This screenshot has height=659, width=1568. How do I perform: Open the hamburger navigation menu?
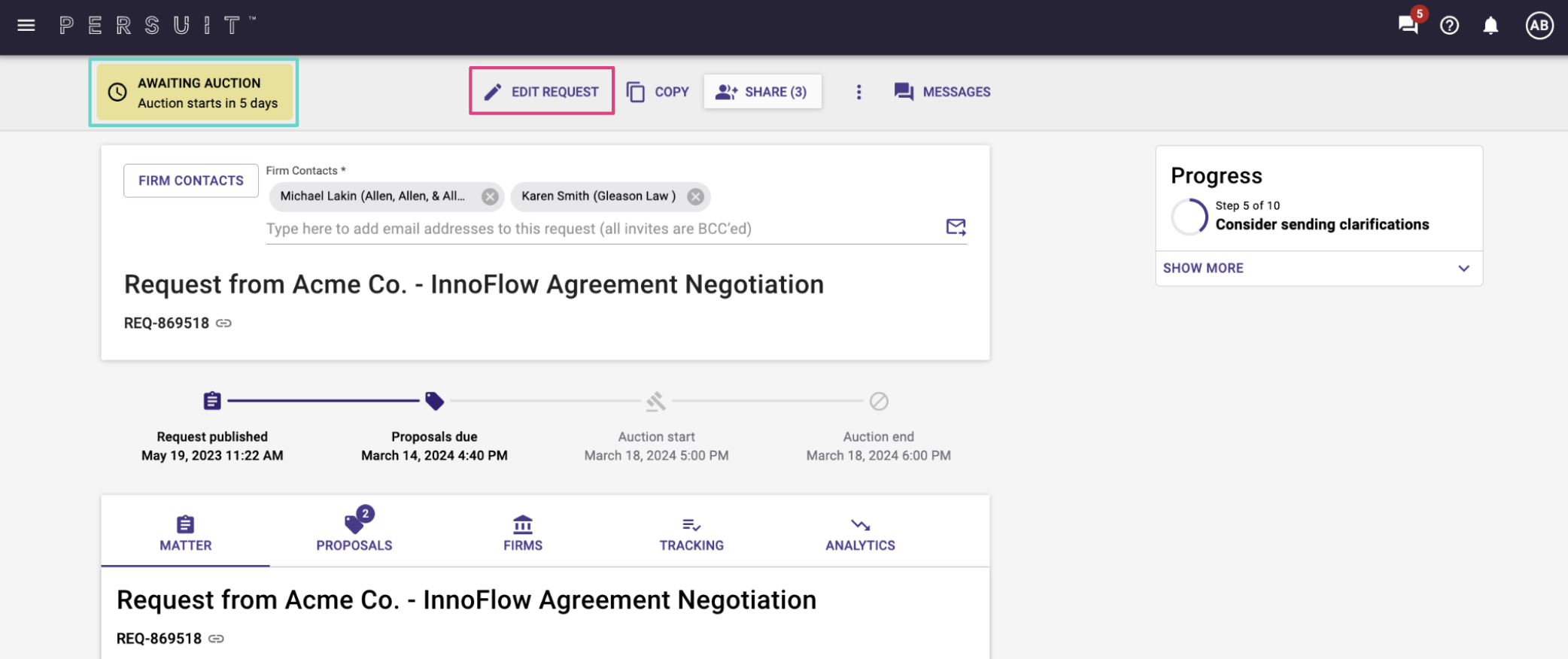click(26, 26)
